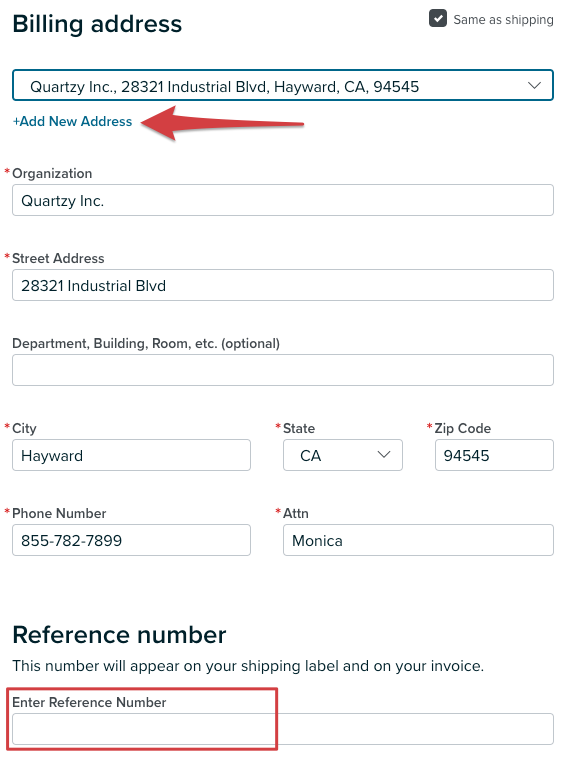Image resolution: width=569 pixels, height=764 pixels.
Task: Click the Billing address heading
Action: [x=97, y=24]
